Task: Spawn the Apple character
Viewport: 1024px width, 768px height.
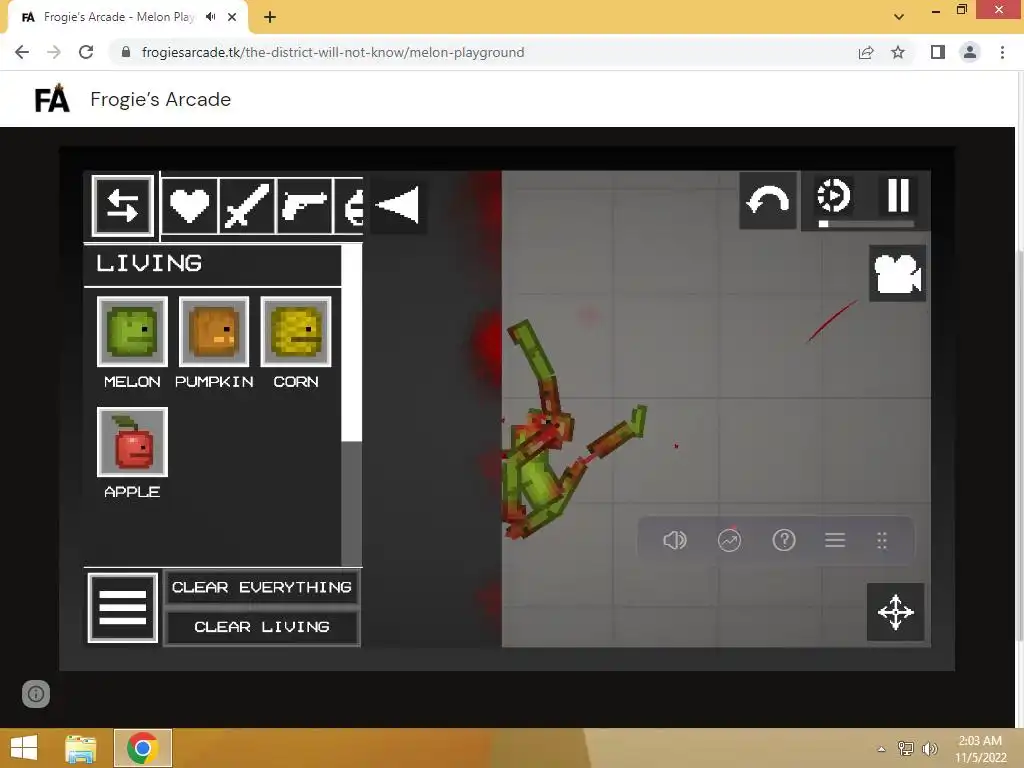Action: click(133, 442)
